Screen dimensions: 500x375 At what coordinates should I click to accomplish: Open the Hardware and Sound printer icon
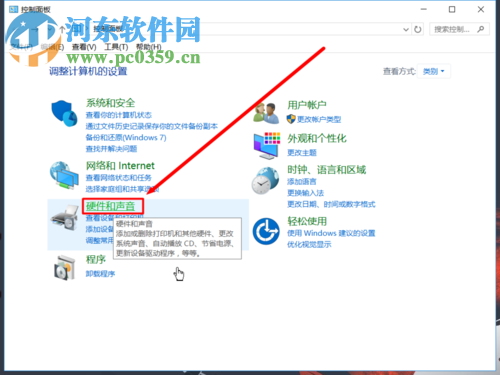coord(64,217)
